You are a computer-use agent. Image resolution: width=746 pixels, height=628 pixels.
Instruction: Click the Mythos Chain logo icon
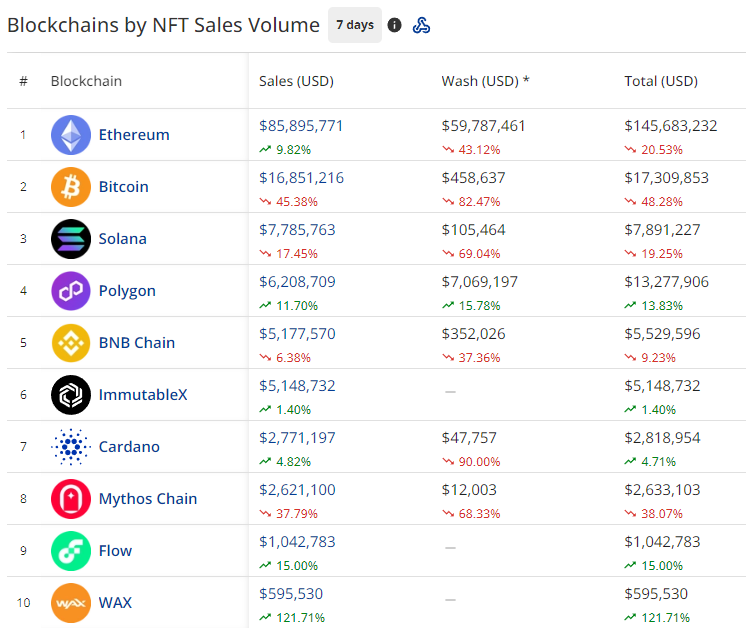[x=71, y=499]
